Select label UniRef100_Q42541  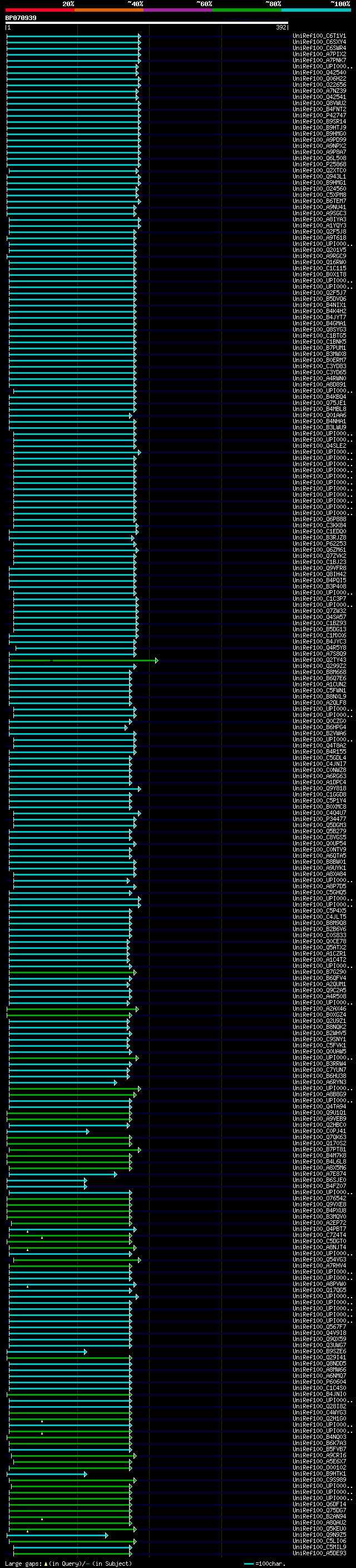point(319,97)
